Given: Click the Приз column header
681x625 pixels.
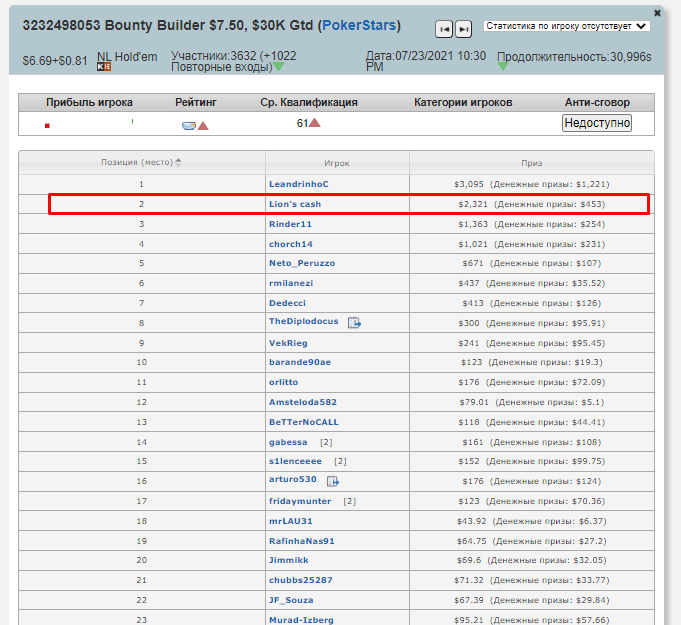Looking at the screenshot, I should coord(531,162).
